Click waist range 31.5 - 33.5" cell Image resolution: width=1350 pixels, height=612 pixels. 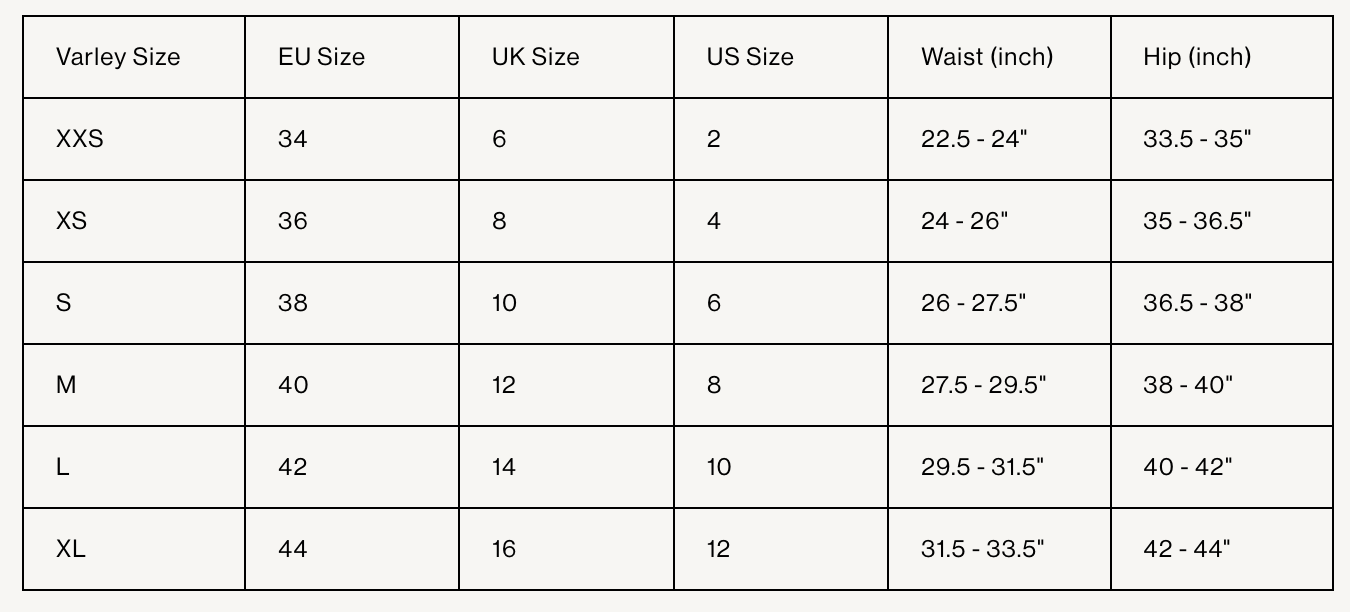[x=999, y=549]
